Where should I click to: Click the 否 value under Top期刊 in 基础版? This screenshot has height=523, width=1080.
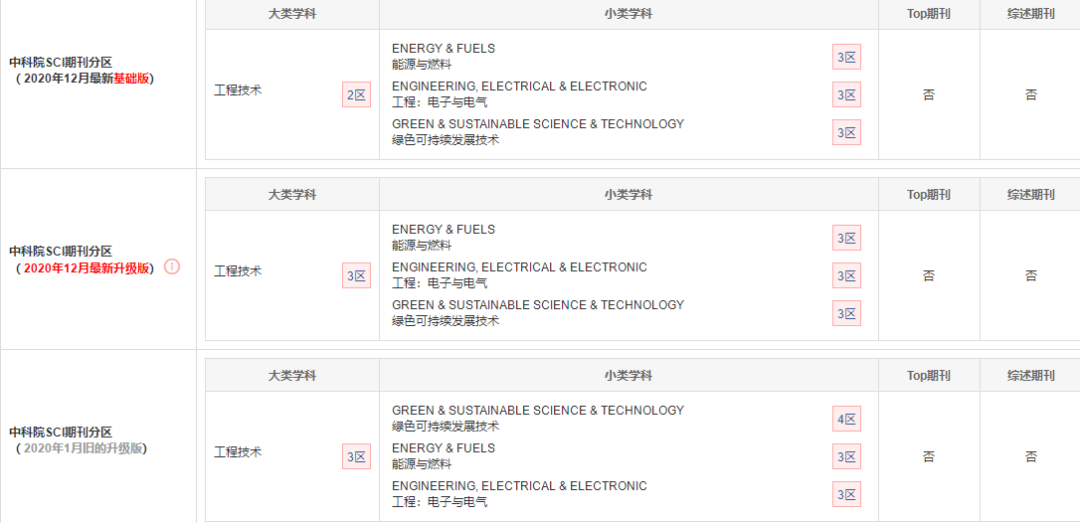click(928, 95)
